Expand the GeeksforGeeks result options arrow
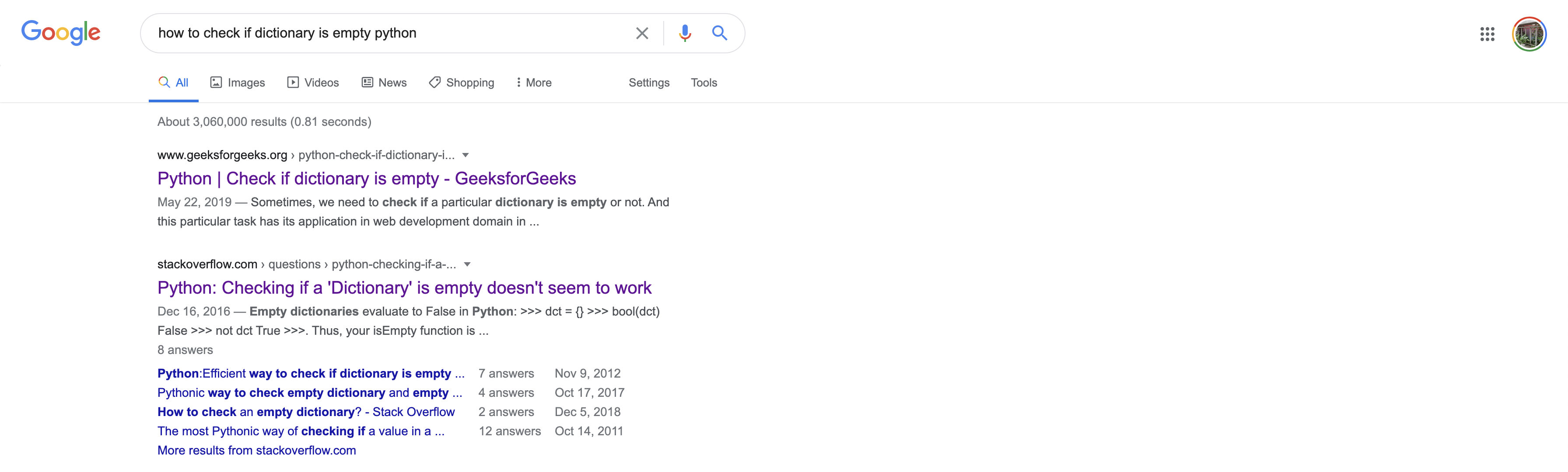This screenshot has width=1568, height=472. pyautogui.click(x=465, y=155)
